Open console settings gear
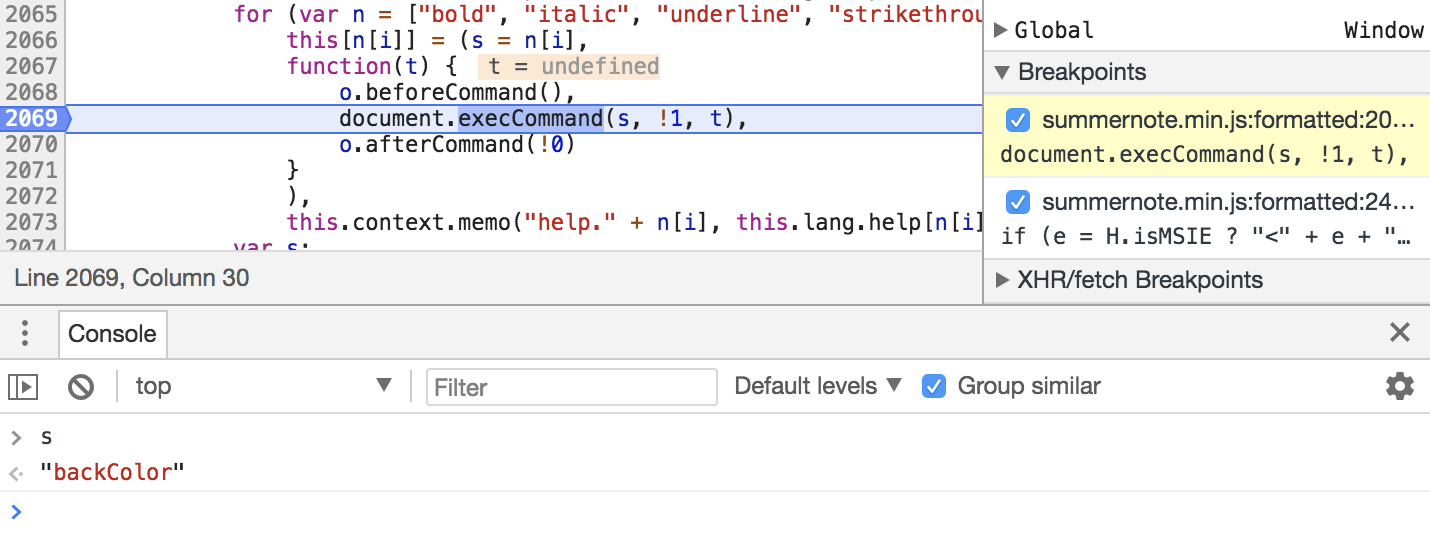The height and width of the screenshot is (546, 1430). 1399,386
